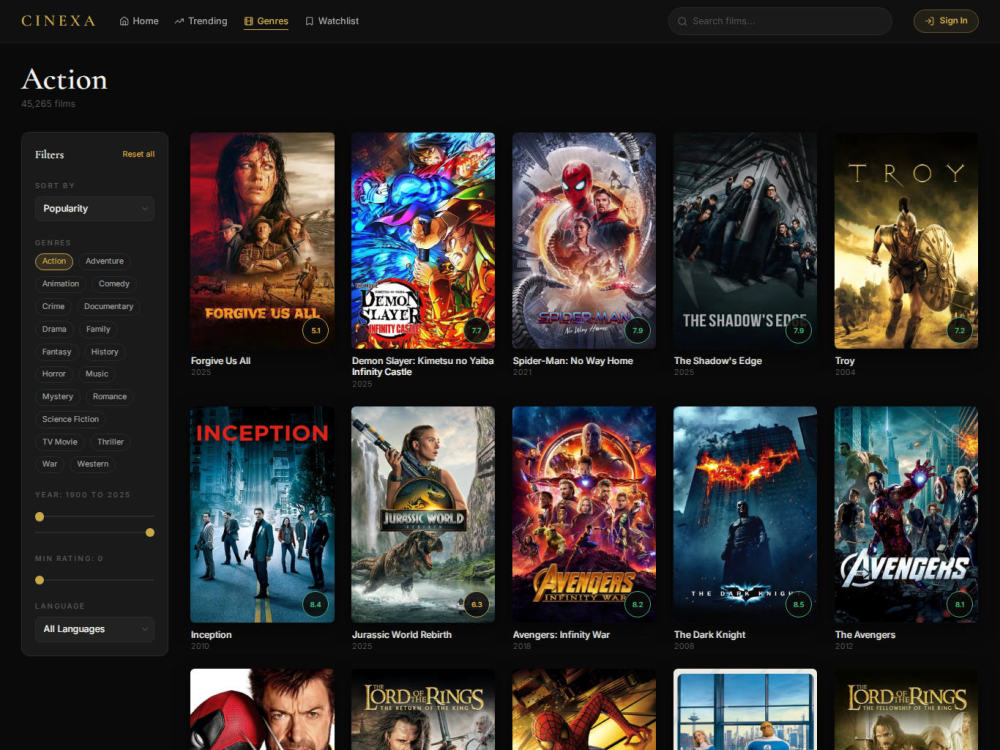Toggle the Family genre chip
The image size is (1000, 750).
(x=98, y=329)
